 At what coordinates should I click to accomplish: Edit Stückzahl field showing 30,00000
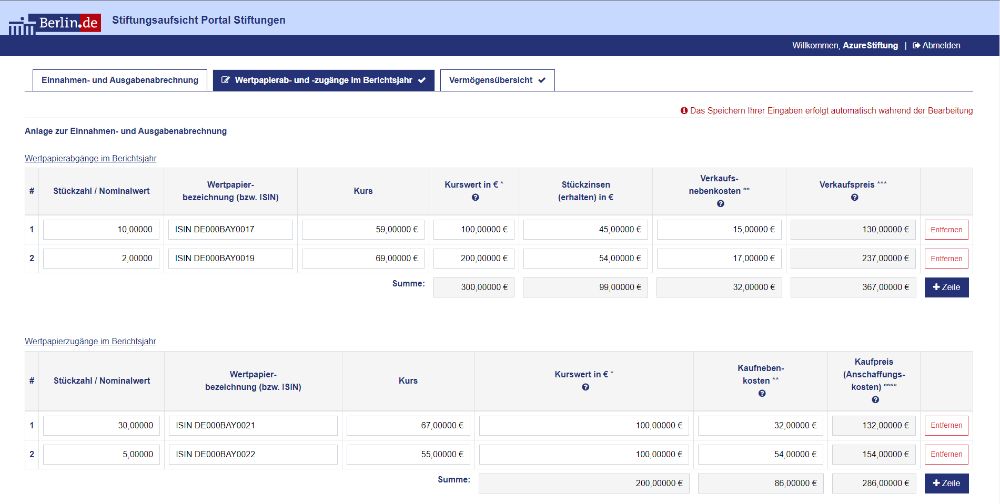tap(101, 425)
